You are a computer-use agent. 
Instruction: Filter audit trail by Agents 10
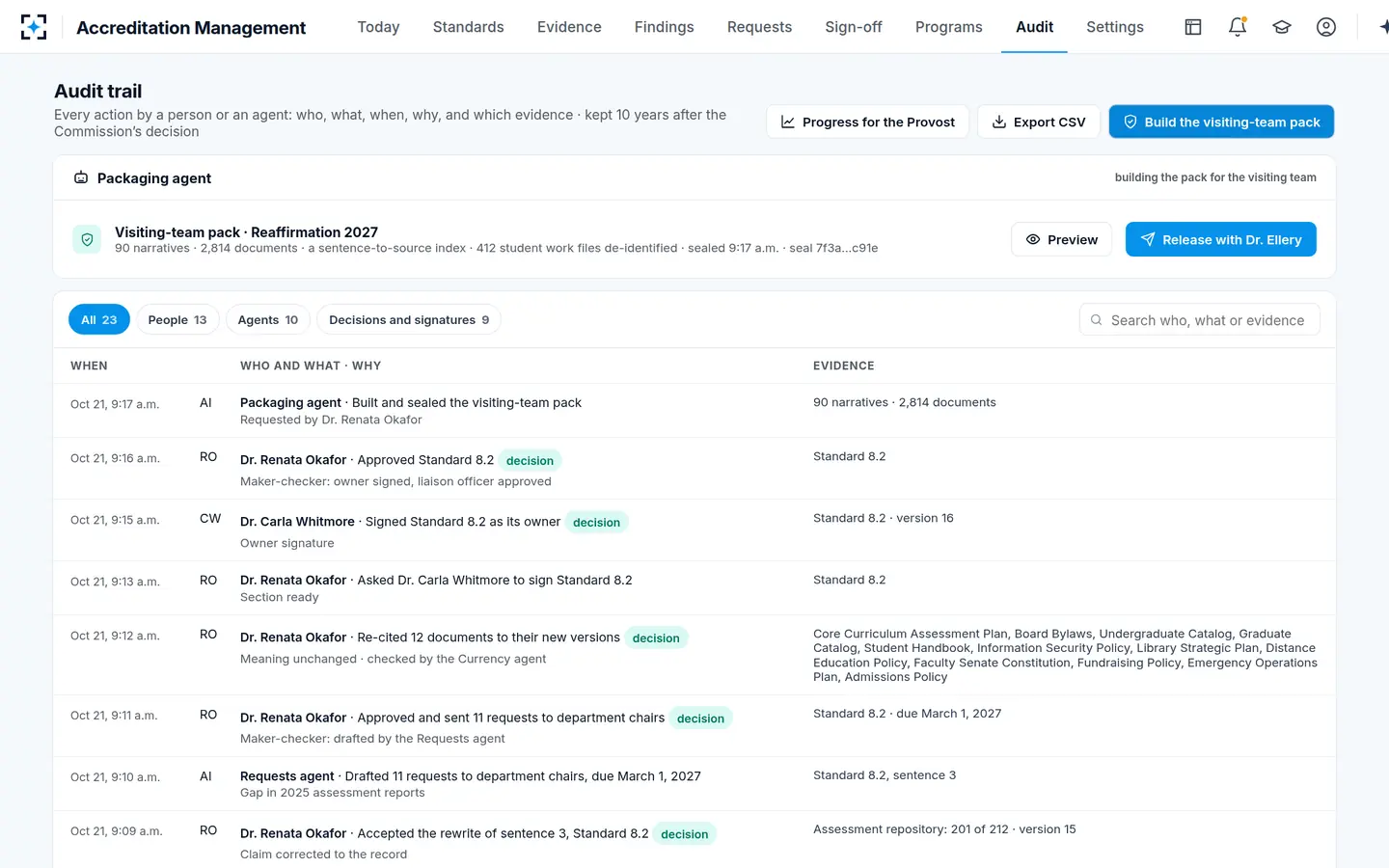[x=267, y=319]
